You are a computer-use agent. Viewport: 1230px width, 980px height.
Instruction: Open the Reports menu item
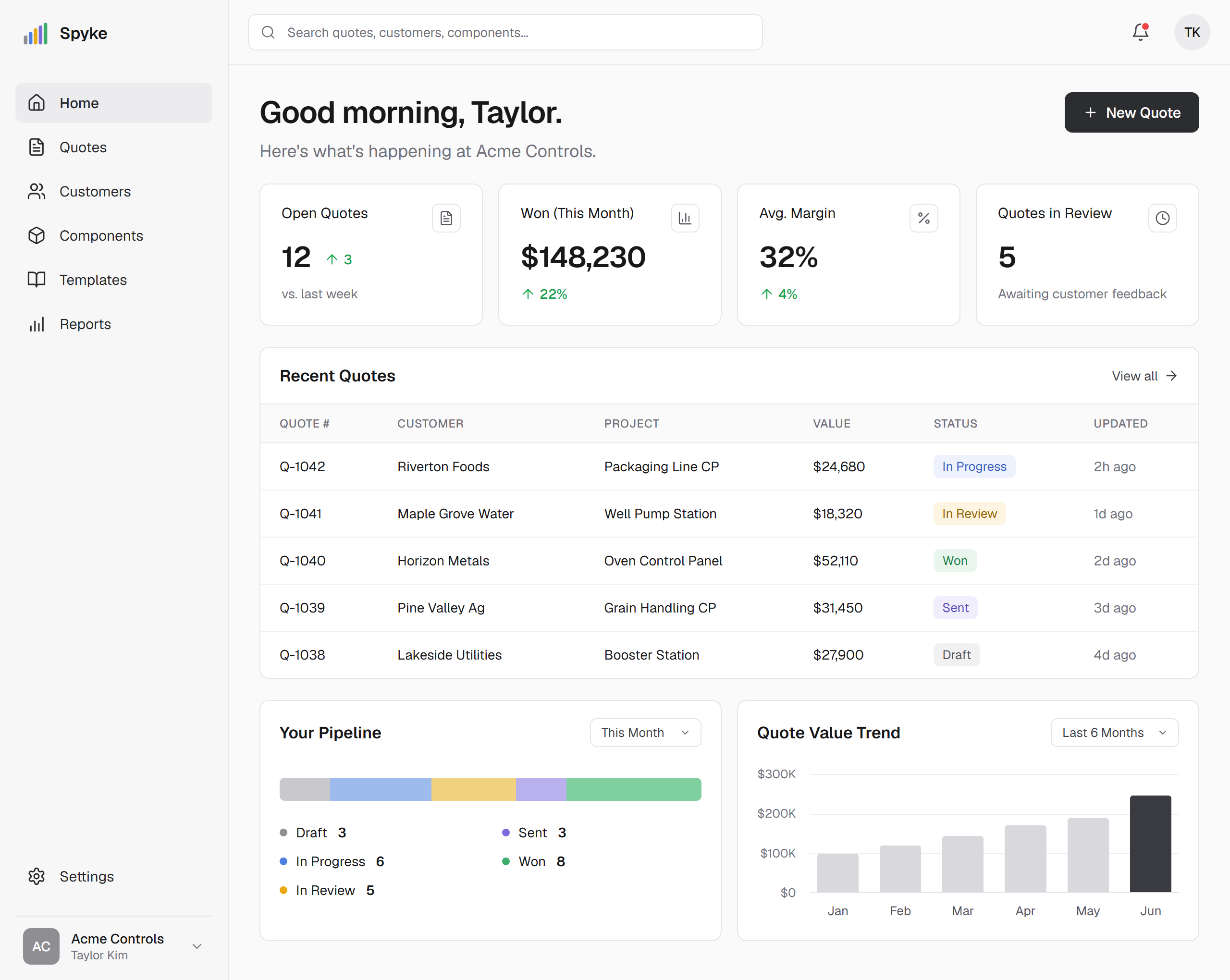click(x=113, y=324)
